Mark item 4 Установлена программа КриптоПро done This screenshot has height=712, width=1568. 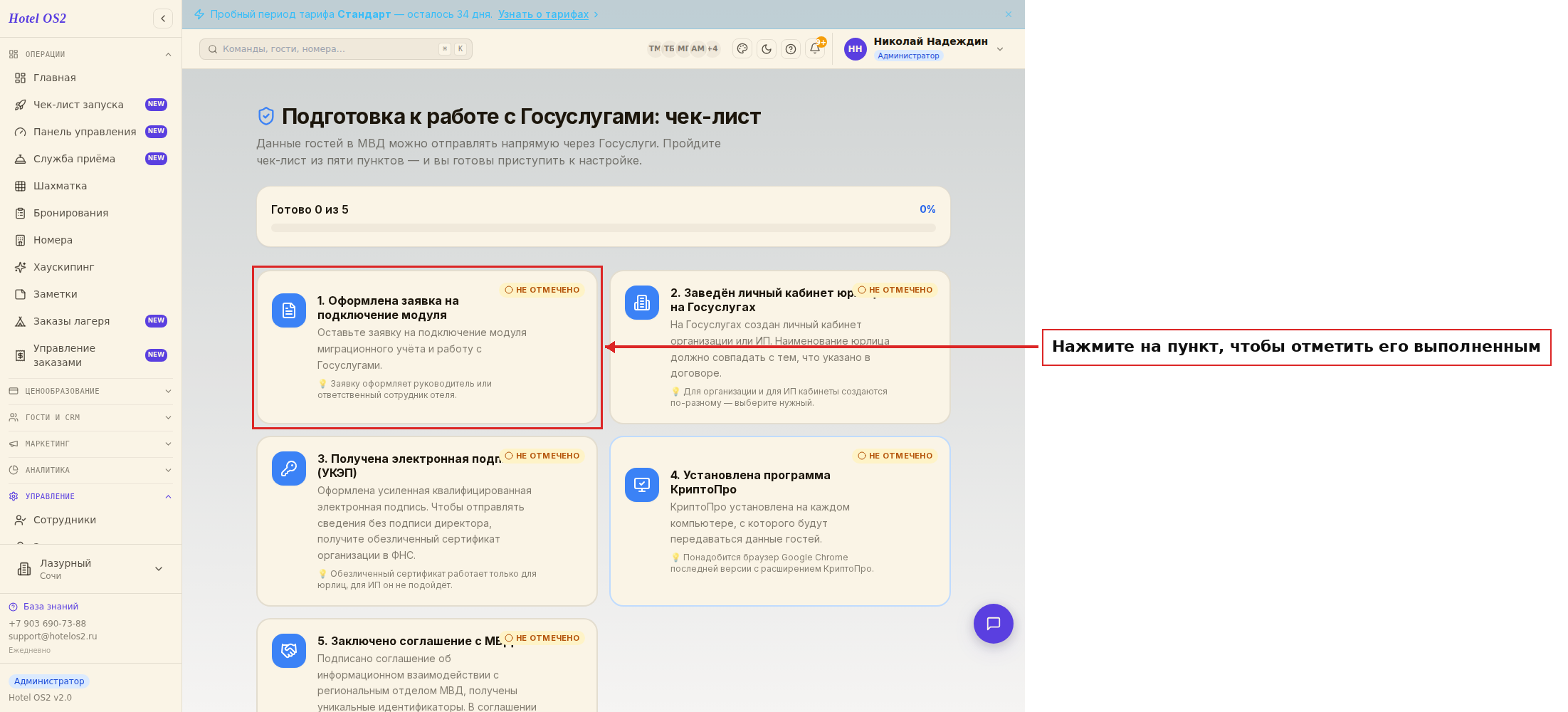coord(780,521)
